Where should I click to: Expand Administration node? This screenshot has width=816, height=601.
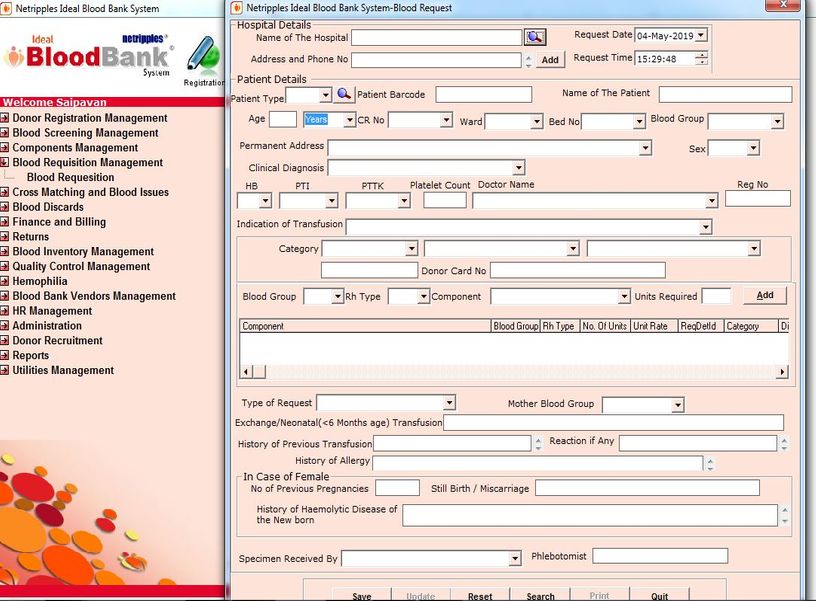click(5, 326)
